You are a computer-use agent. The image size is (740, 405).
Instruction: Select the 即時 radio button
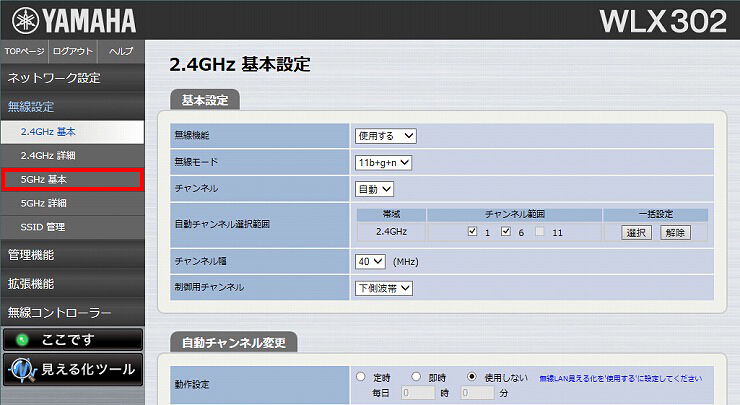416,377
